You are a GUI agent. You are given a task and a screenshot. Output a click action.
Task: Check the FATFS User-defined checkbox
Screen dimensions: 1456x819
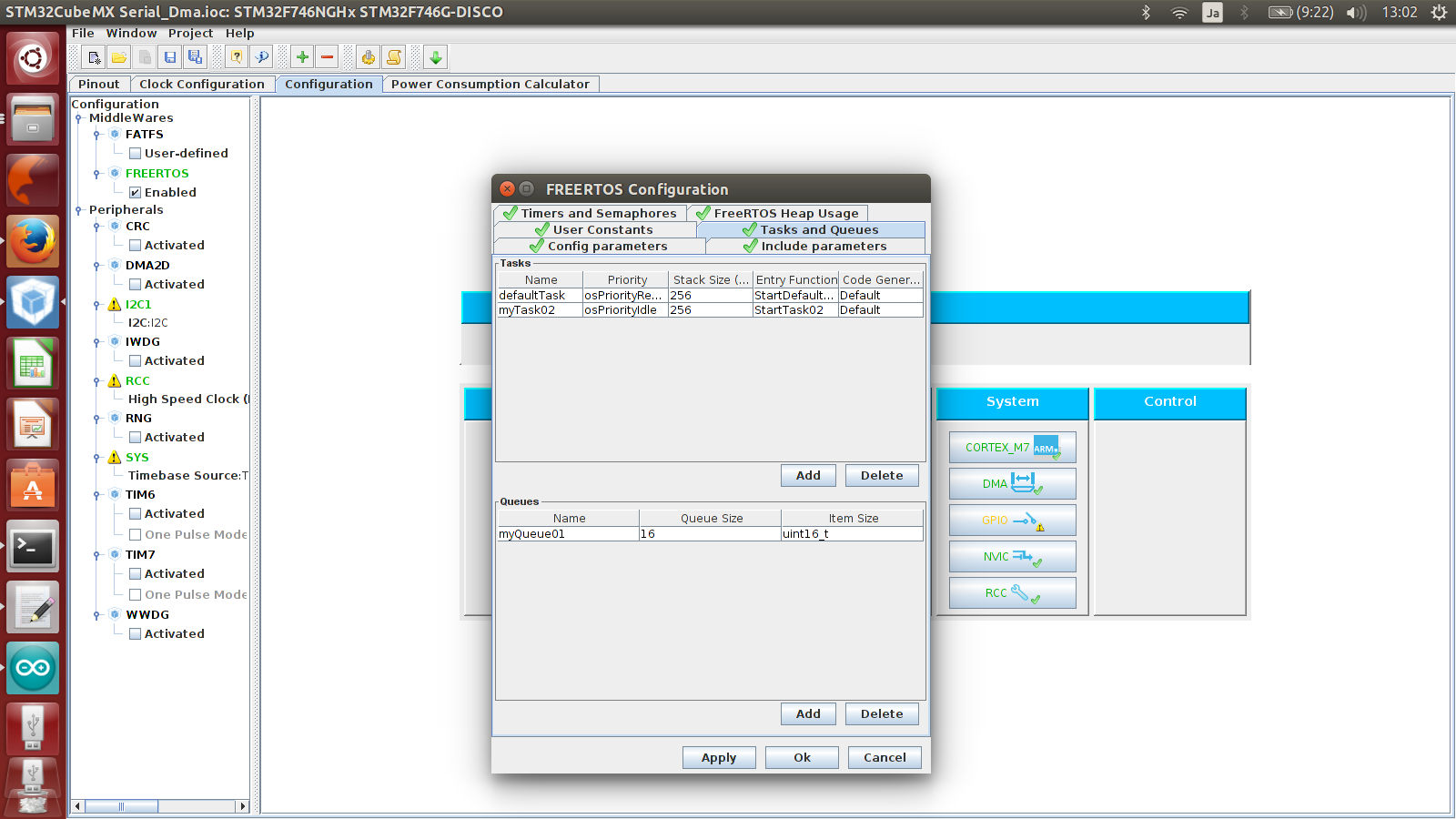coord(135,154)
